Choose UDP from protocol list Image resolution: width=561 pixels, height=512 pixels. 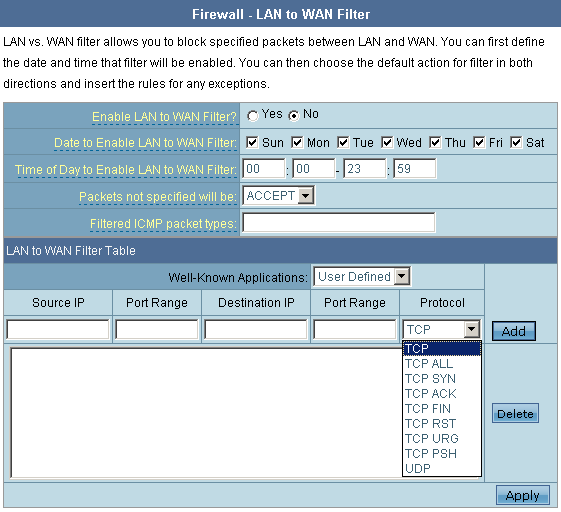tap(442, 468)
